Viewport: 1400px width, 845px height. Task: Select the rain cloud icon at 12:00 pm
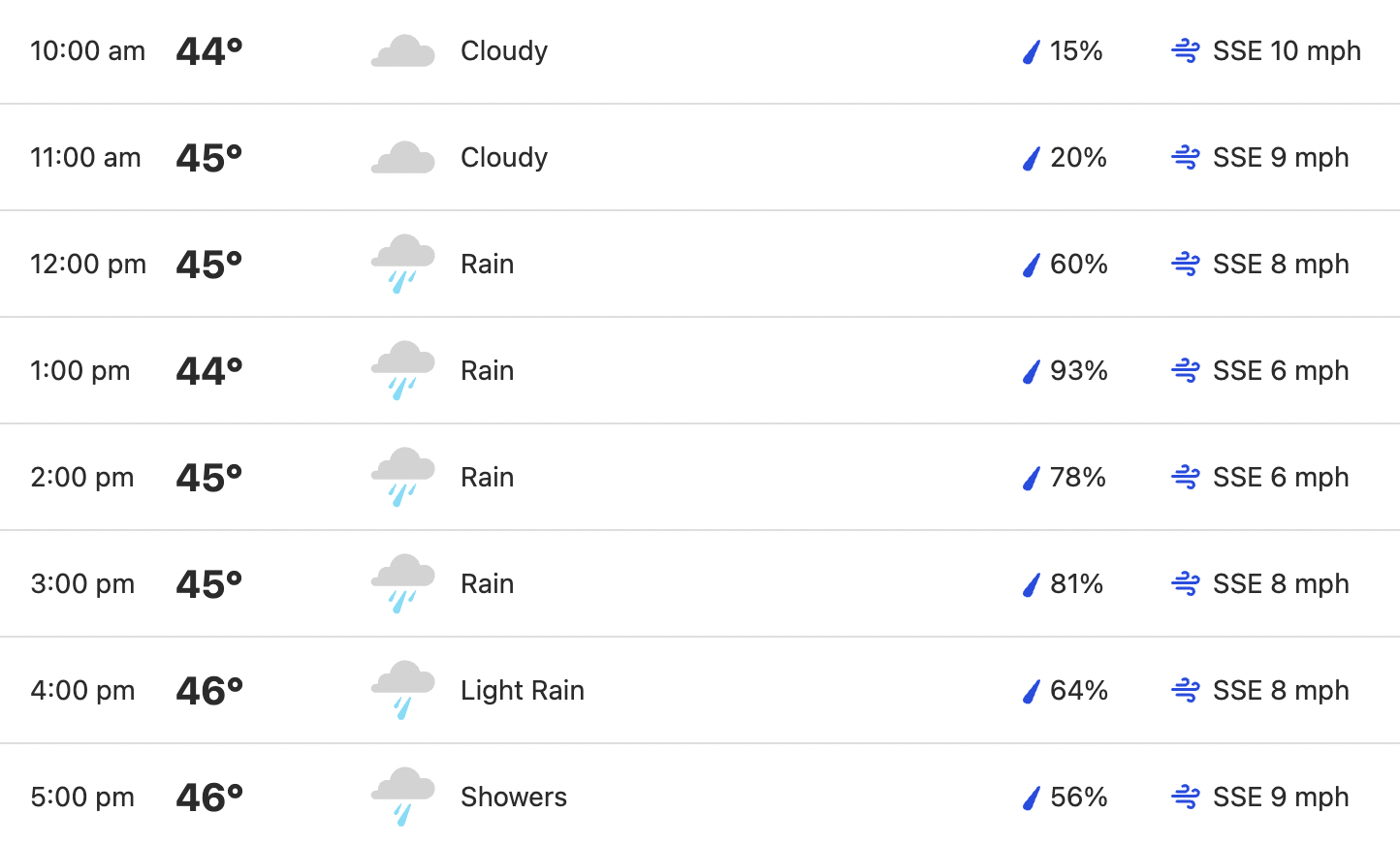[x=403, y=264]
